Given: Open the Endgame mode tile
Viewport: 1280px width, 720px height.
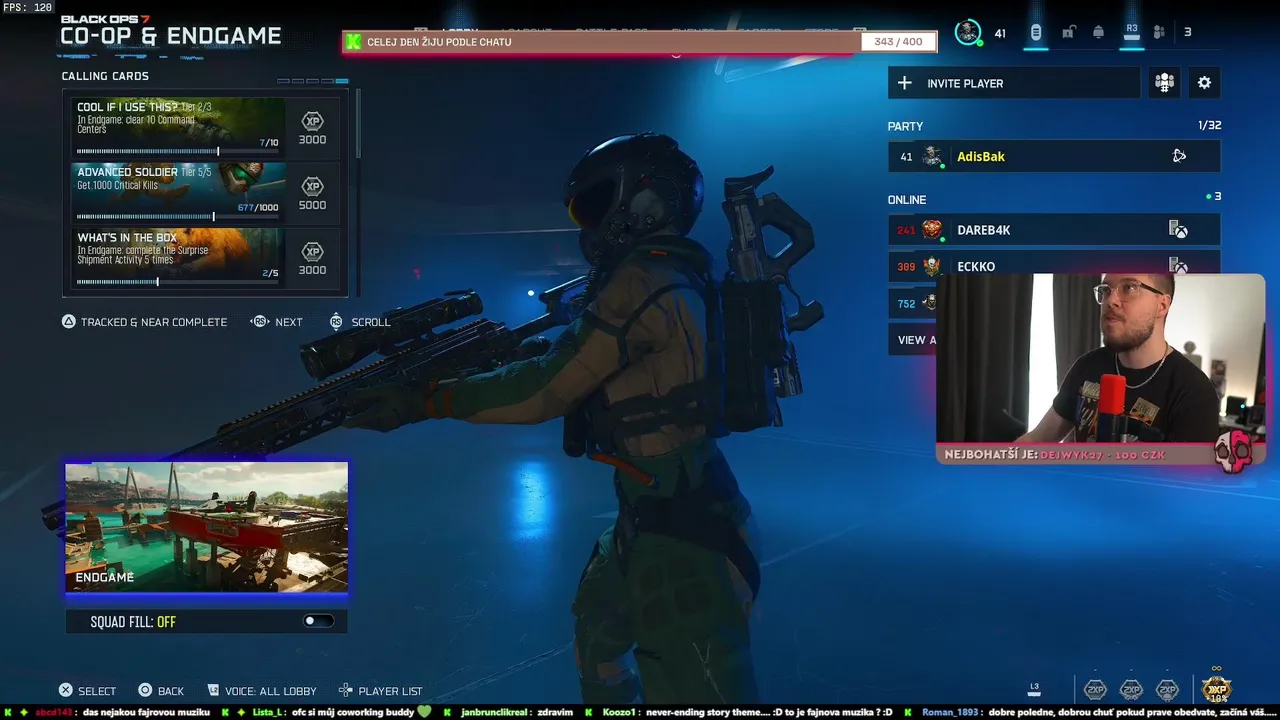Looking at the screenshot, I should click(207, 527).
